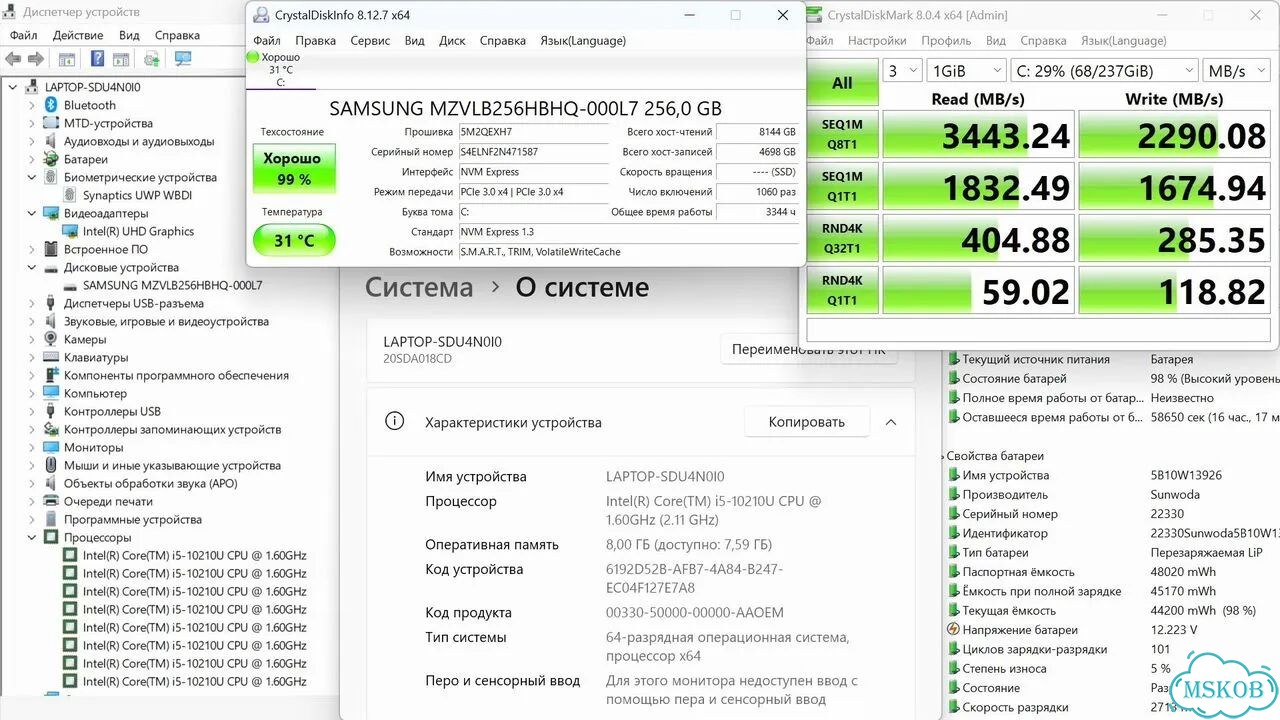Click the printer icon beside Очереди печати

(51, 501)
